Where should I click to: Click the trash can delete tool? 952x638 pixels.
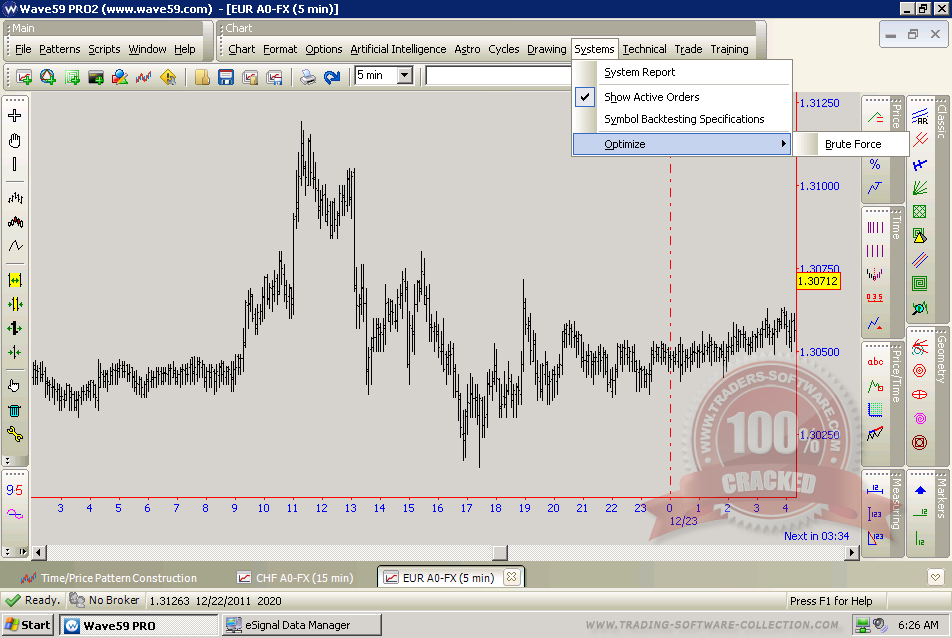click(15, 410)
